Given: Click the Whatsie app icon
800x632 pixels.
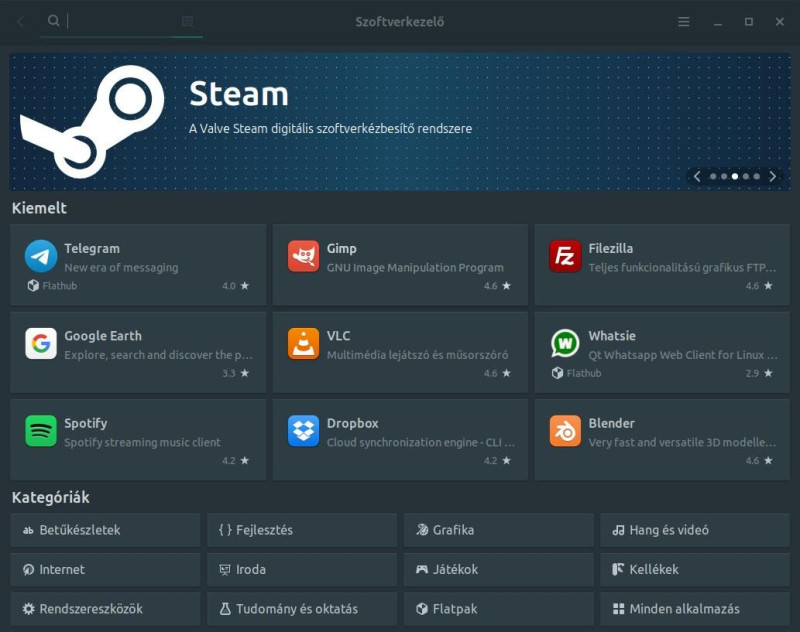Looking at the screenshot, I should (565, 343).
